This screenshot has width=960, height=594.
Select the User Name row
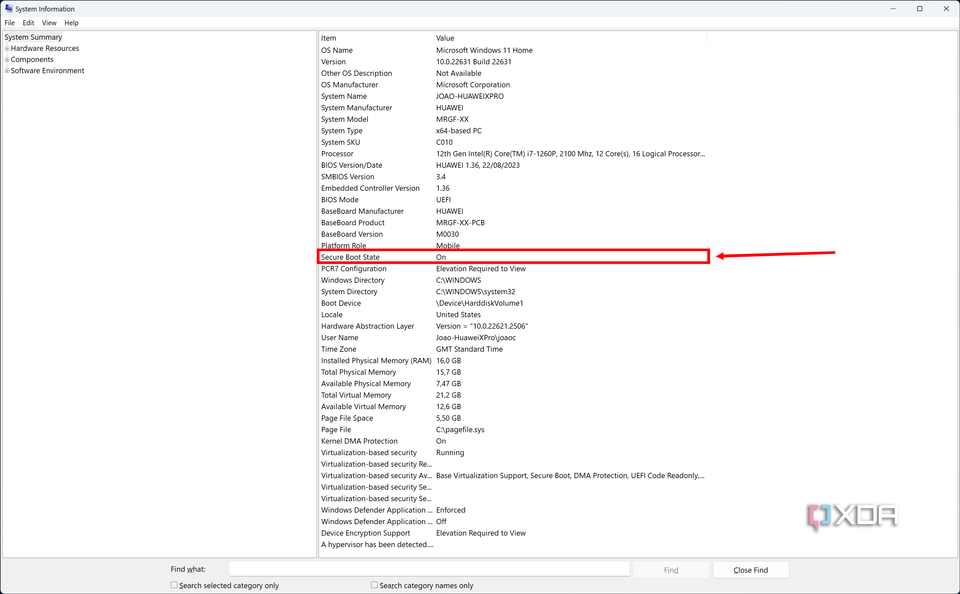[x=513, y=337]
